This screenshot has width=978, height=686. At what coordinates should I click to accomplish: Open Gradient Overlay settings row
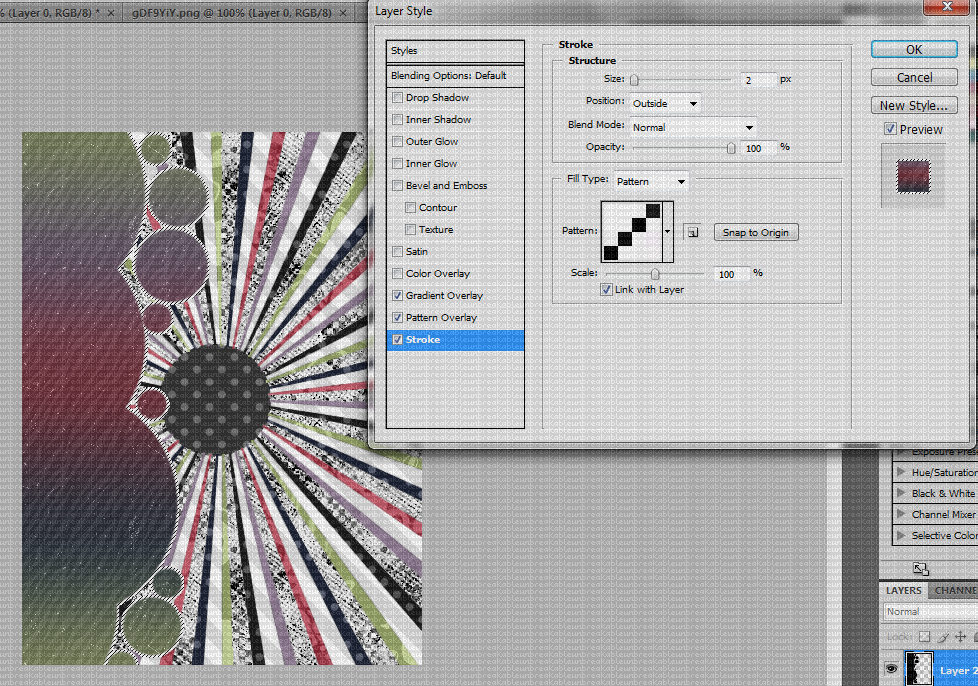[x=444, y=296]
